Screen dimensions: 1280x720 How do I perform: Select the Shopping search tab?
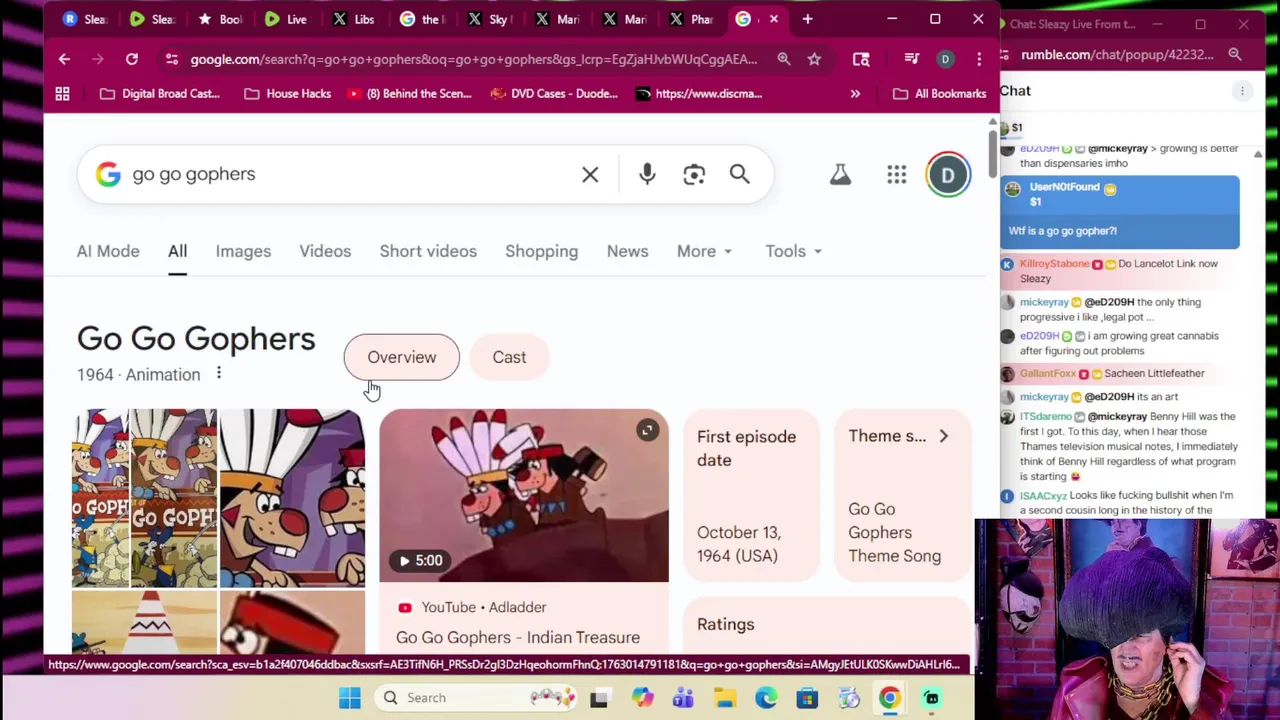coord(541,251)
